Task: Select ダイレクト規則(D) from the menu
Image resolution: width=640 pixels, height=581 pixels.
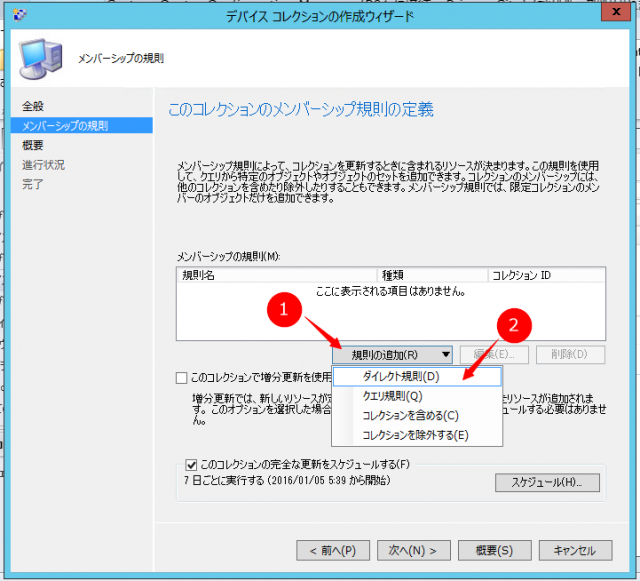Action: [400, 377]
